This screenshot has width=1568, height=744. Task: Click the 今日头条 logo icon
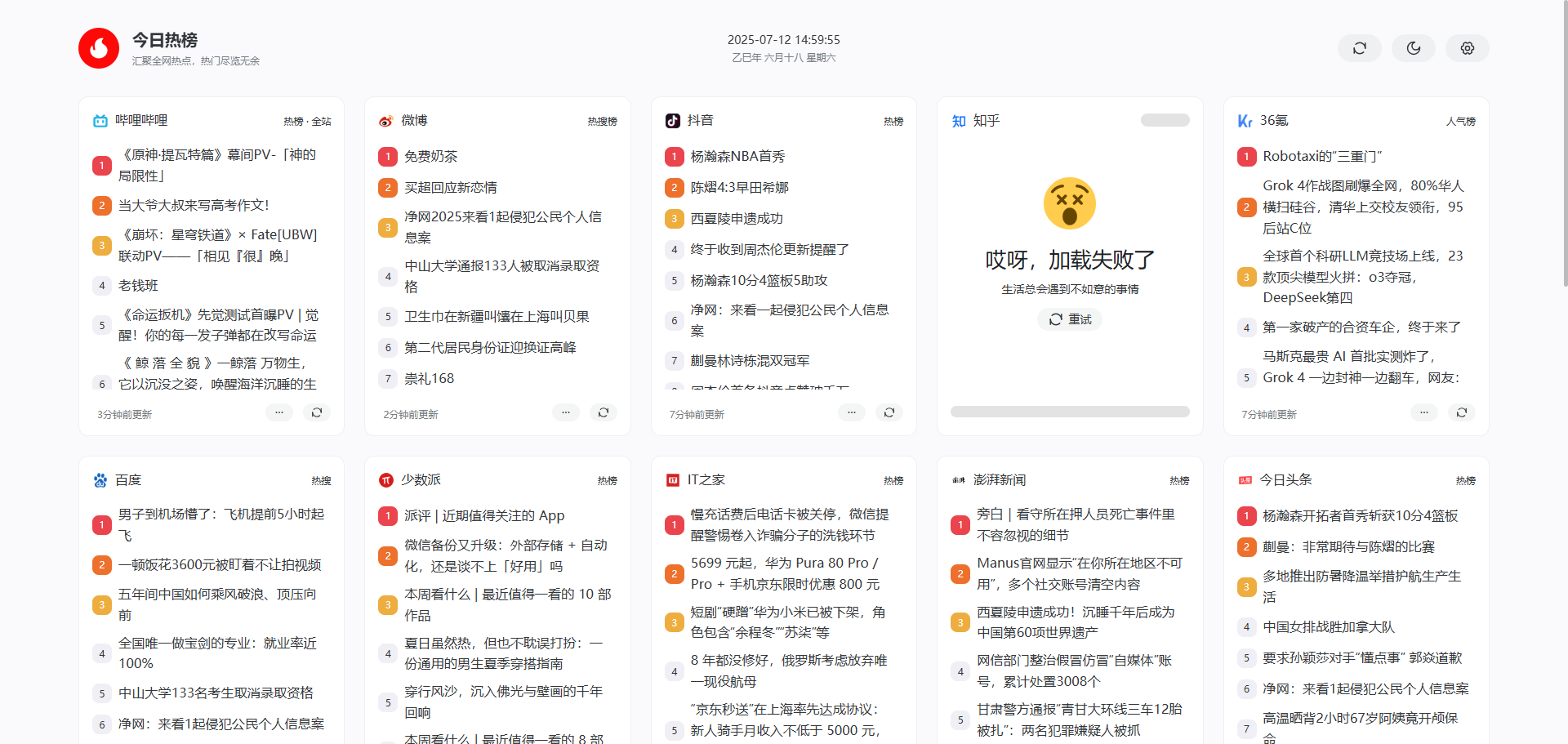tap(1245, 480)
